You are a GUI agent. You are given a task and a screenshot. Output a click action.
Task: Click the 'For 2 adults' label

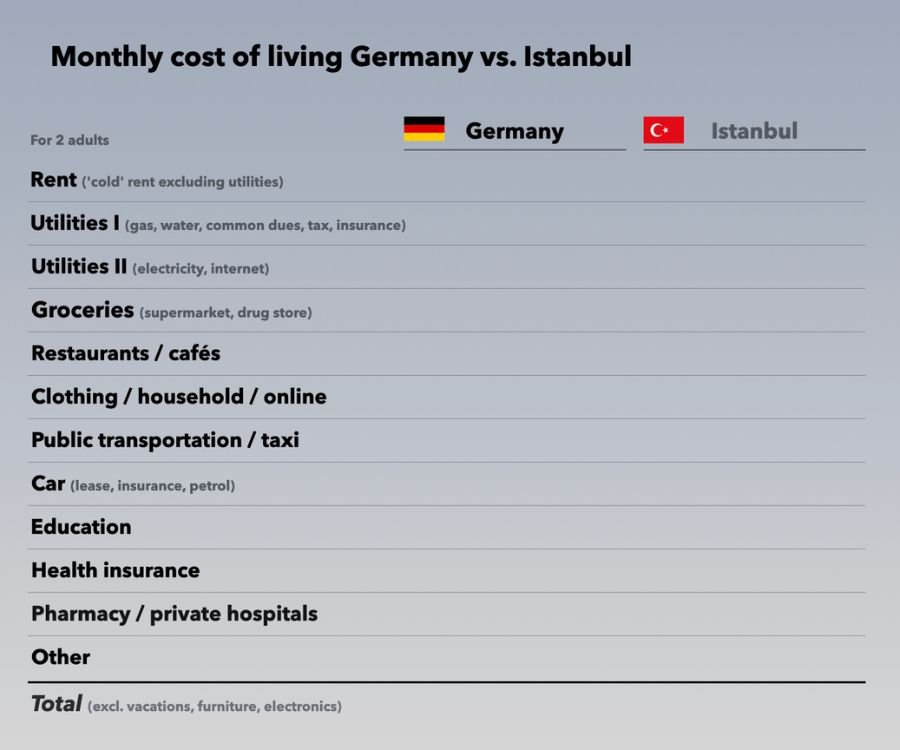click(x=69, y=140)
